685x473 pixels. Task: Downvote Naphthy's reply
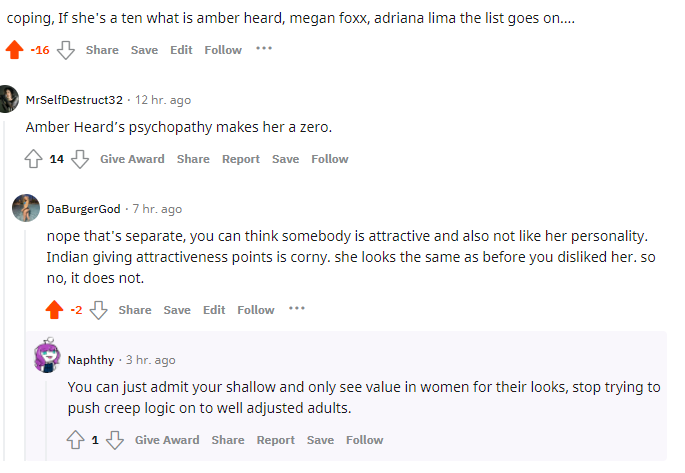pos(115,440)
